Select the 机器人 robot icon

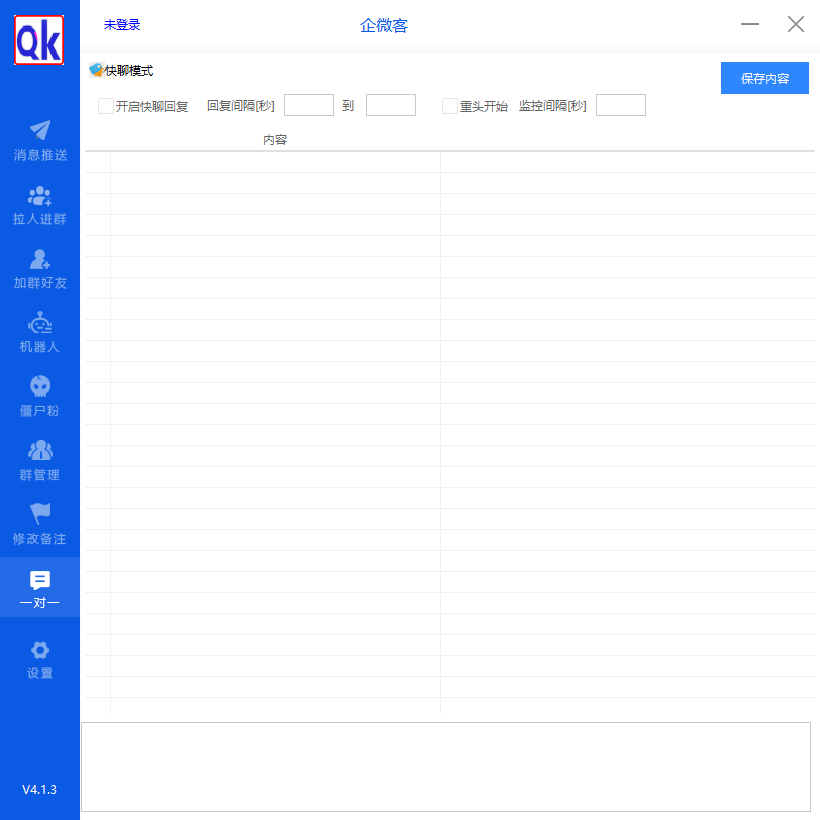40,323
